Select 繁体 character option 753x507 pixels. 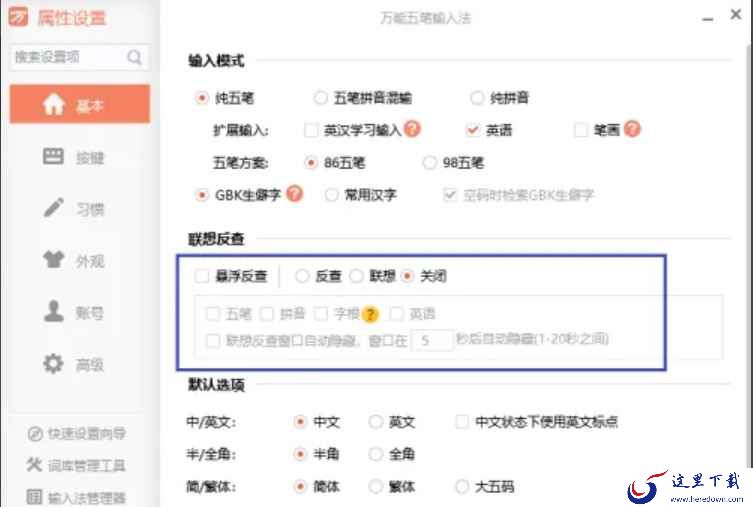click(x=376, y=487)
